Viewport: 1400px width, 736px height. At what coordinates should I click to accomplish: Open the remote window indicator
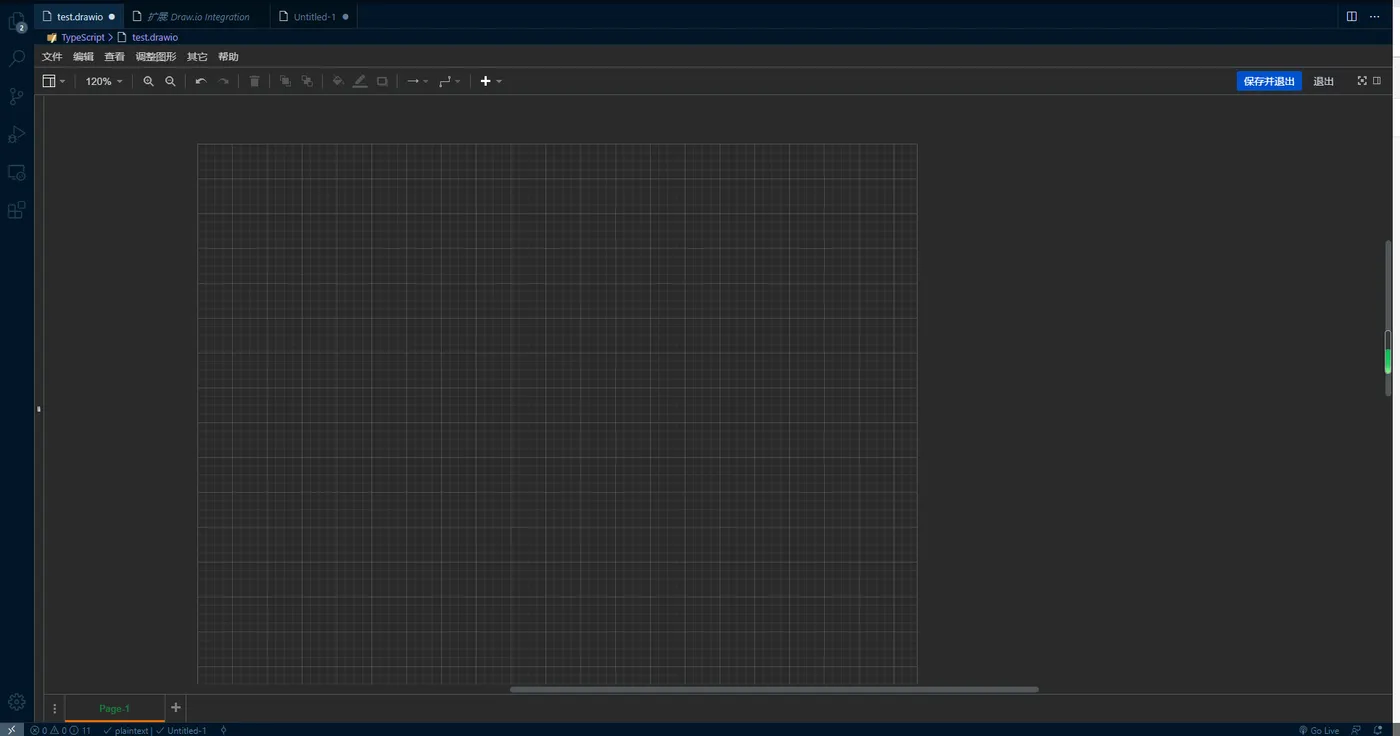(12, 729)
